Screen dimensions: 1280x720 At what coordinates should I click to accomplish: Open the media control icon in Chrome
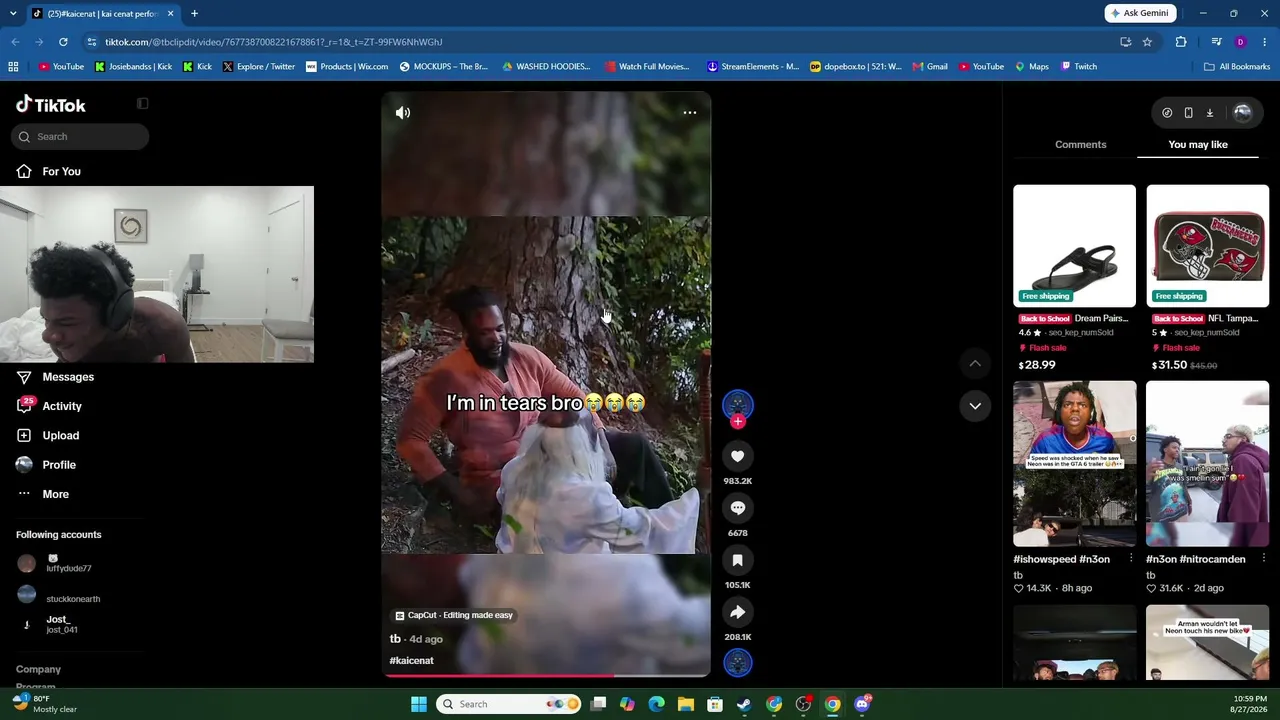[x=1216, y=42]
